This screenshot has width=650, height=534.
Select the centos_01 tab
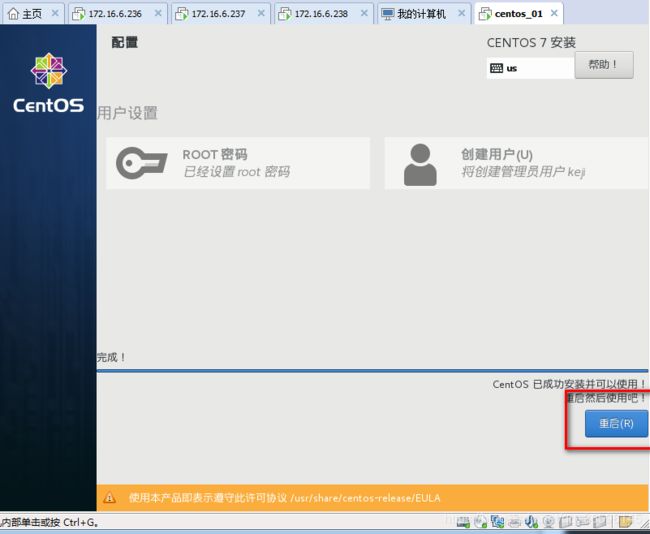[x=518, y=14]
